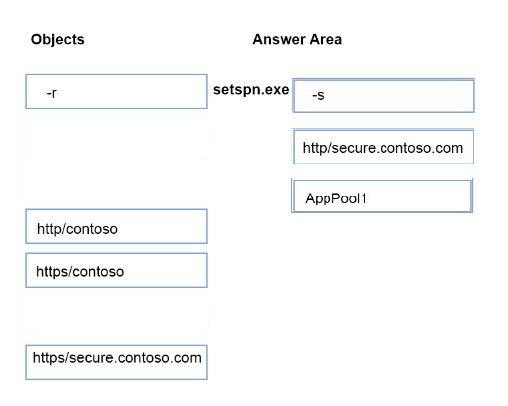Viewport: 508px width, 406px height.
Task: Click the AppPool1 account name text
Action: click(x=336, y=199)
